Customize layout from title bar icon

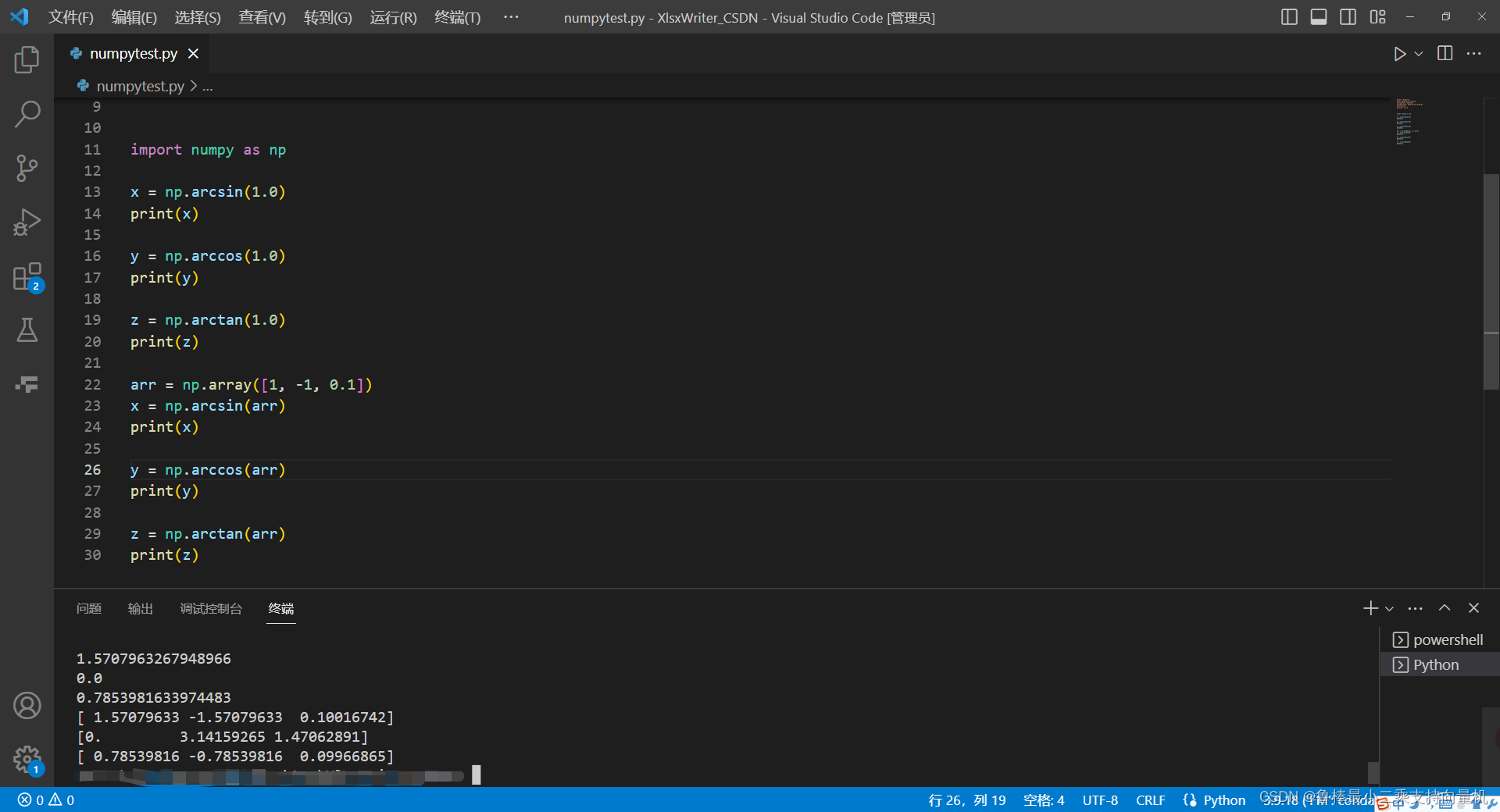[x=1377, y=16]
